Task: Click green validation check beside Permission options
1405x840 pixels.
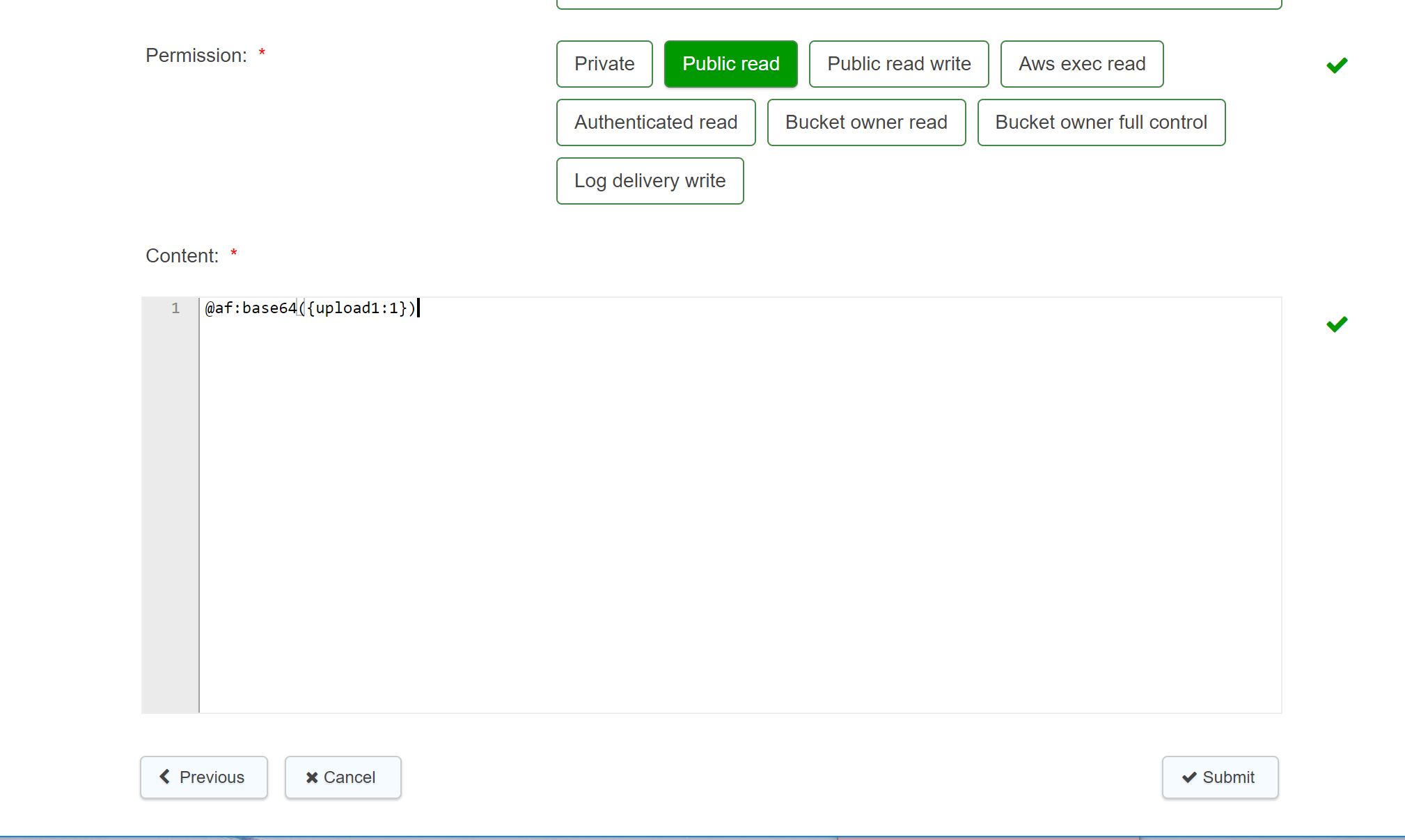Action: 1336,64
